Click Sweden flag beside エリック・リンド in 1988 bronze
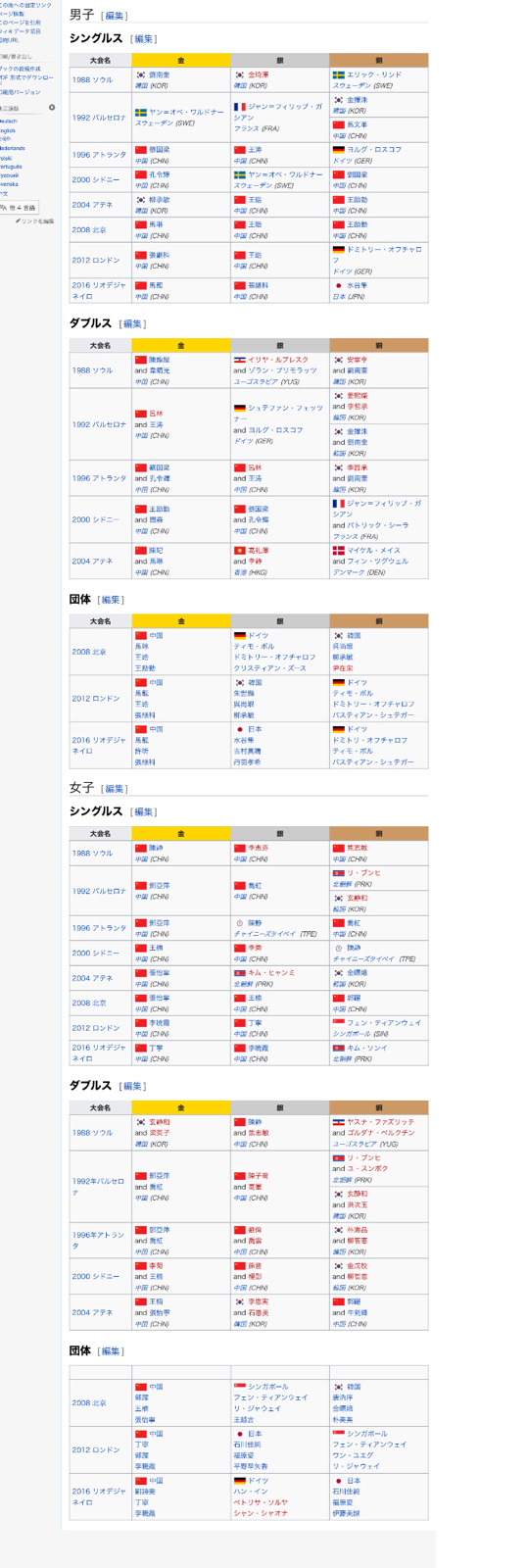 [339, 75]
